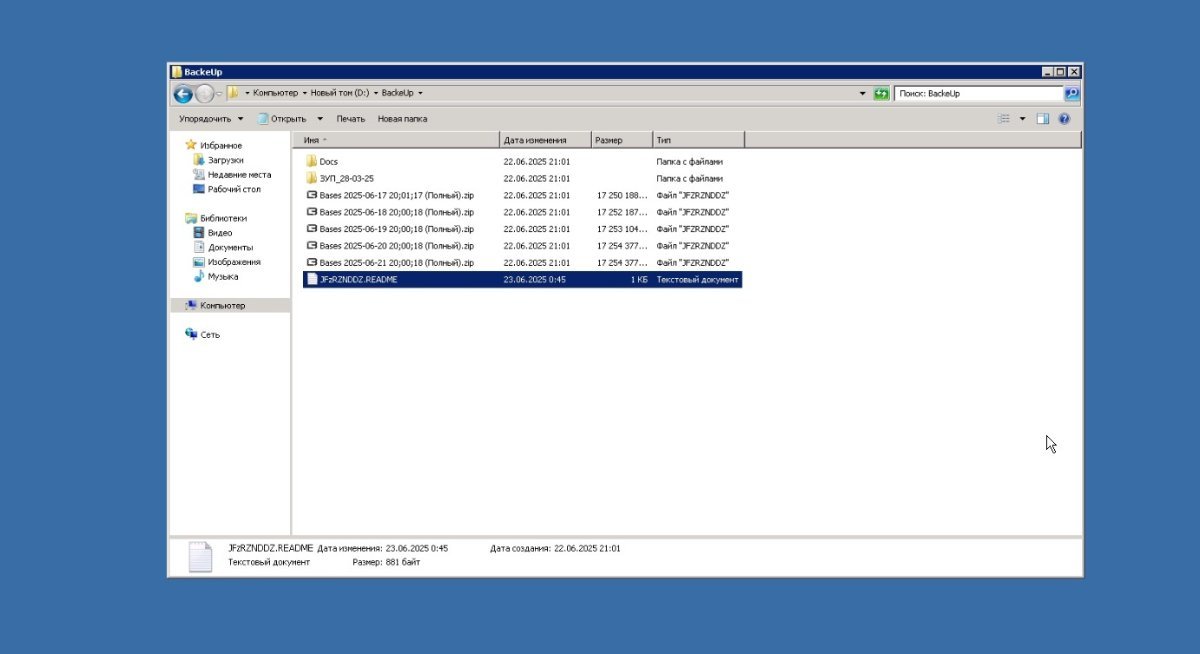Toggle the preview pane icon

(x=1043, y=119)
